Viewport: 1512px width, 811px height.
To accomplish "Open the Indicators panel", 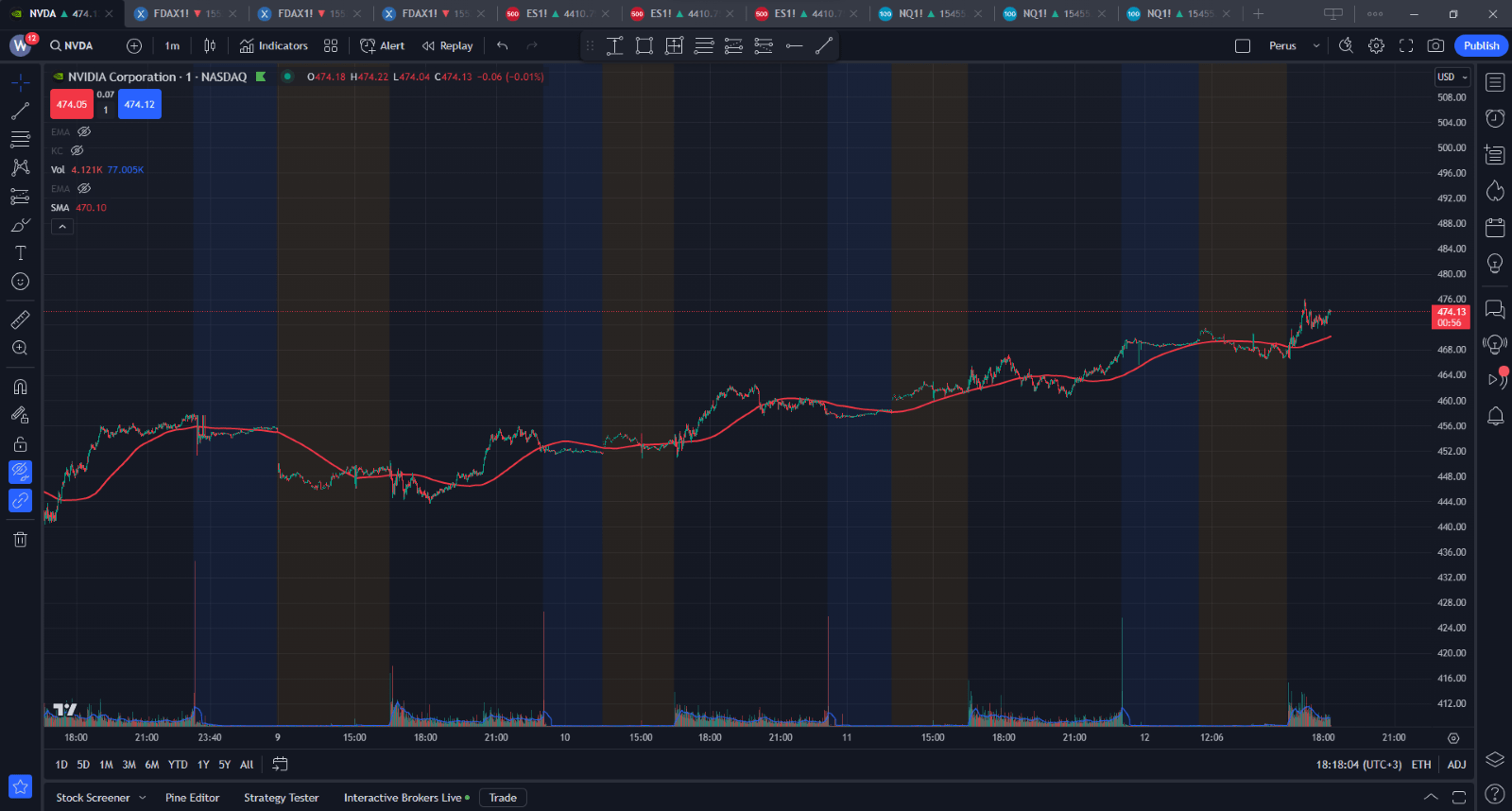I will tap(274, 45).
